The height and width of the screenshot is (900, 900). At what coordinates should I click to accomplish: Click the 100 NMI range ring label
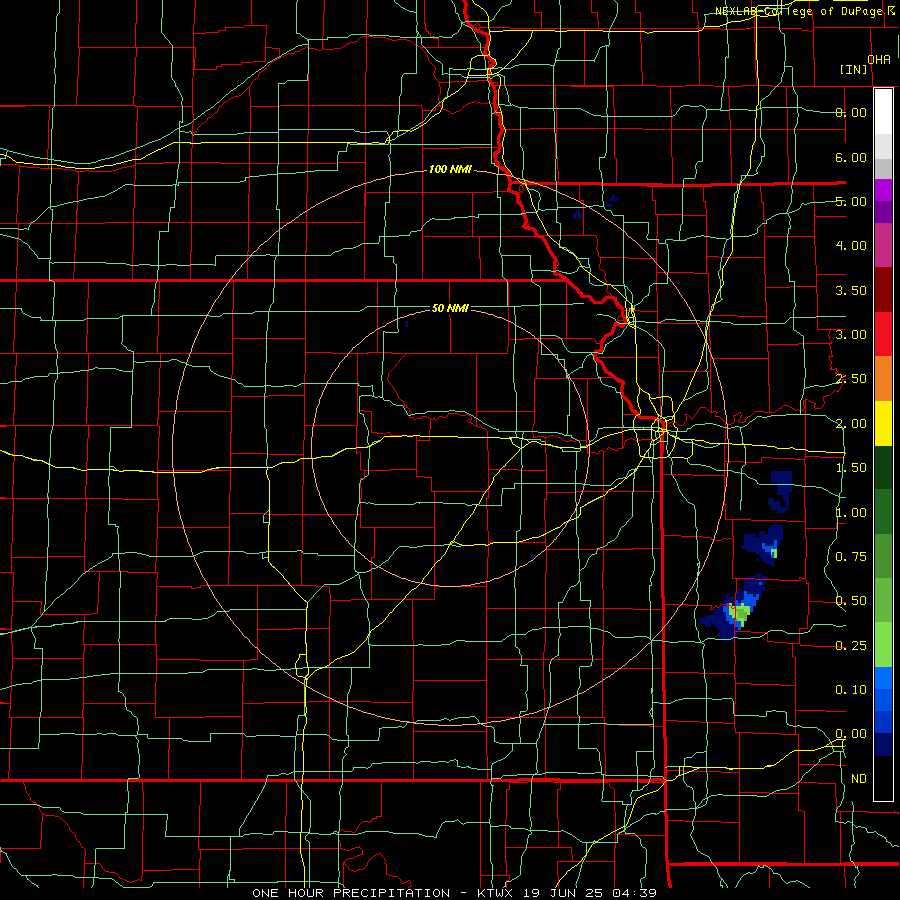tap(450, 169)
